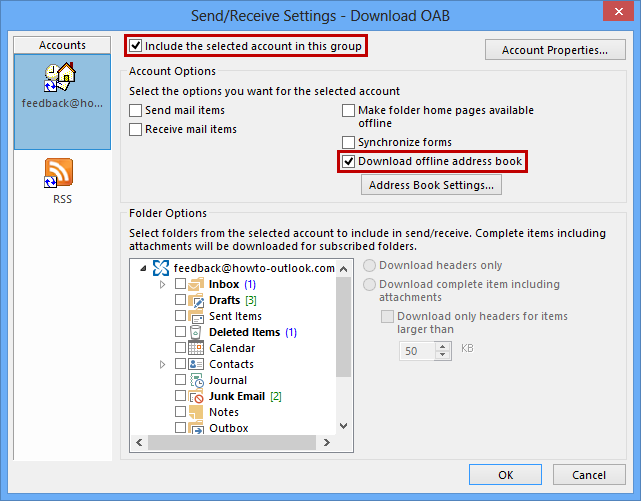Expand the Contacts folder subtree
The image size is (641, 501).
[x=162, y=364]
